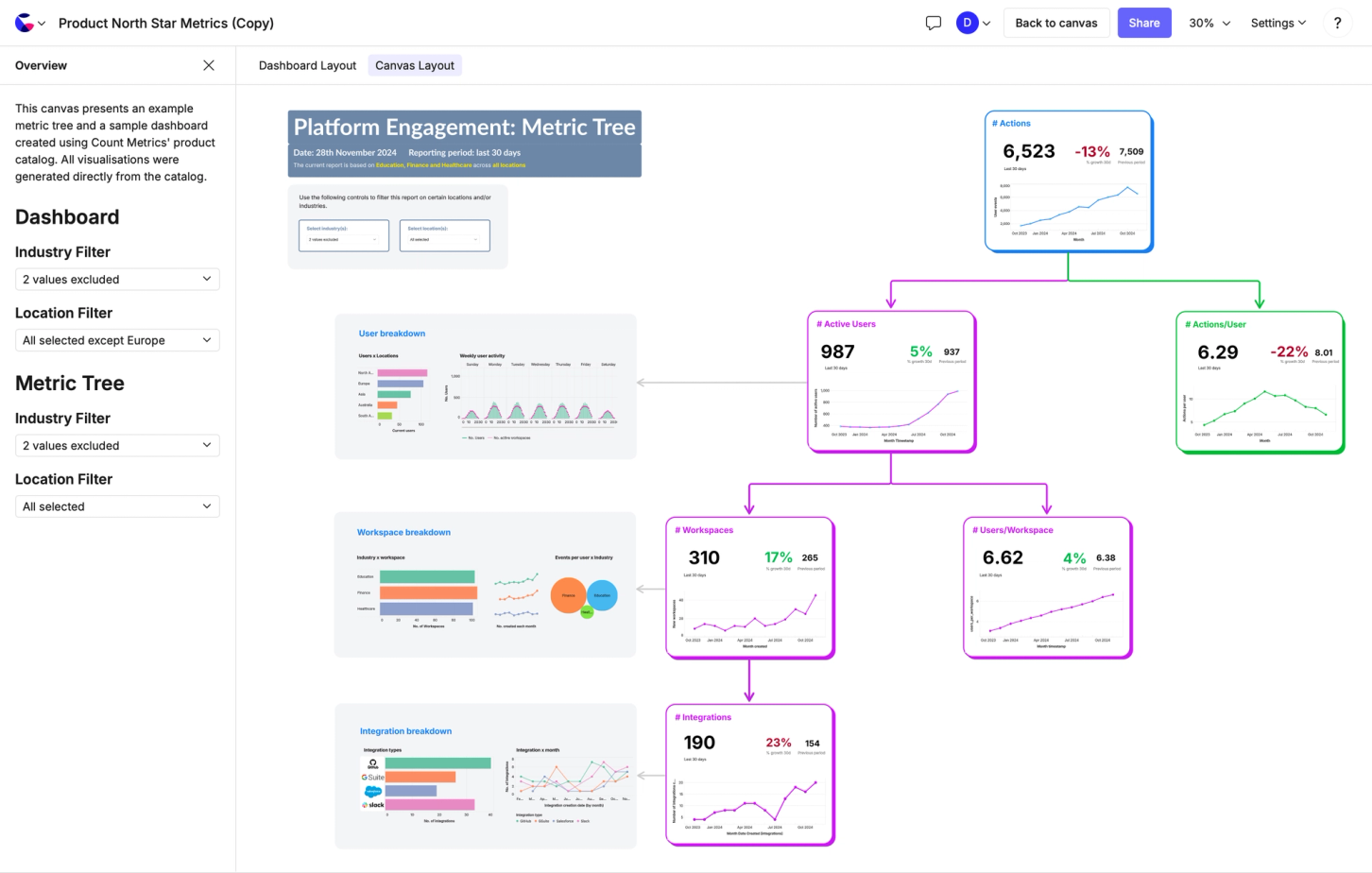Expand the chevron next to the logo
This screenshot has height=873, width=1372.
point(42,24)
